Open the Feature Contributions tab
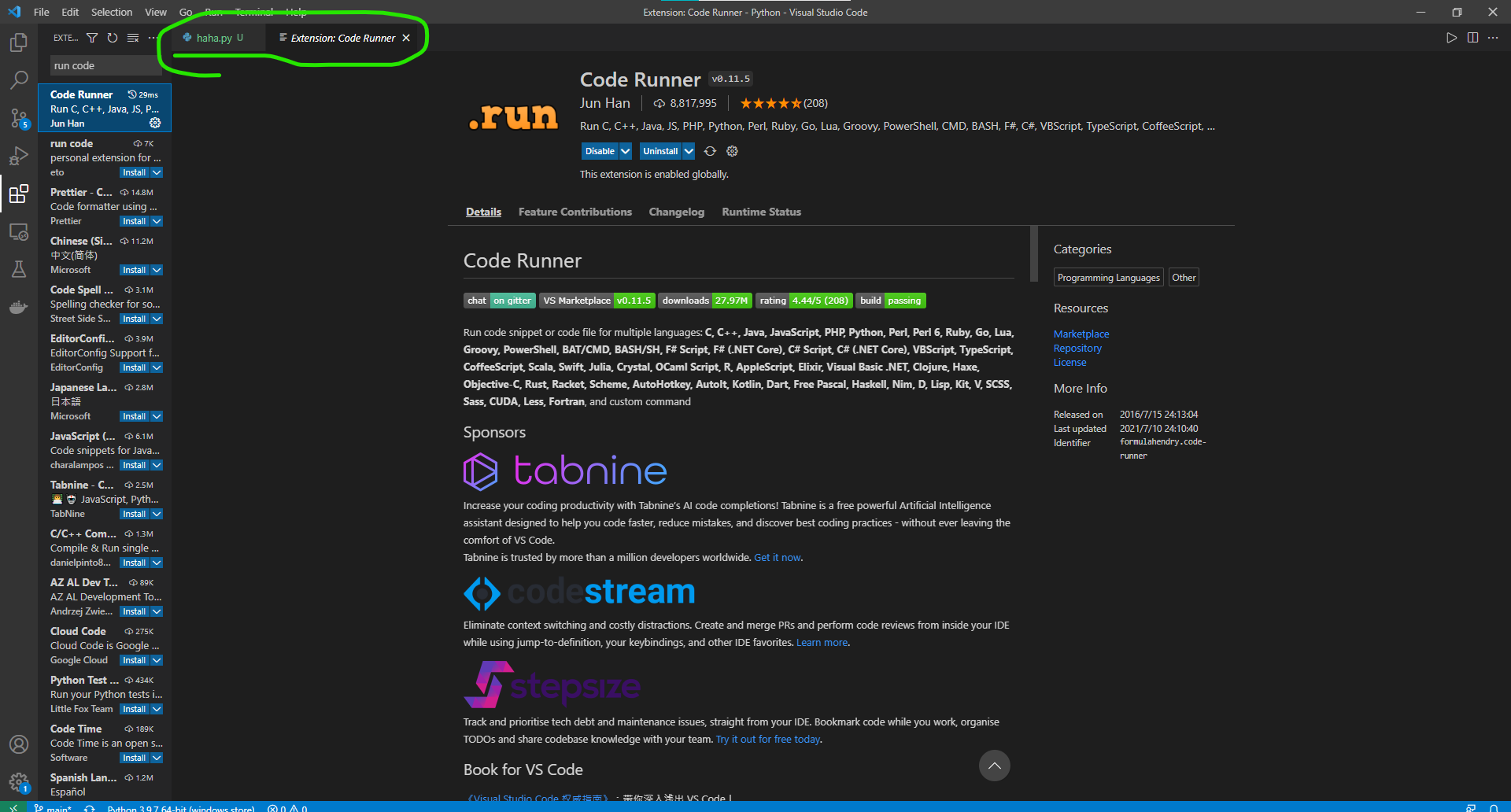Screen dimensions: 1511x812 pyautogui.click(x=575, y=212)
